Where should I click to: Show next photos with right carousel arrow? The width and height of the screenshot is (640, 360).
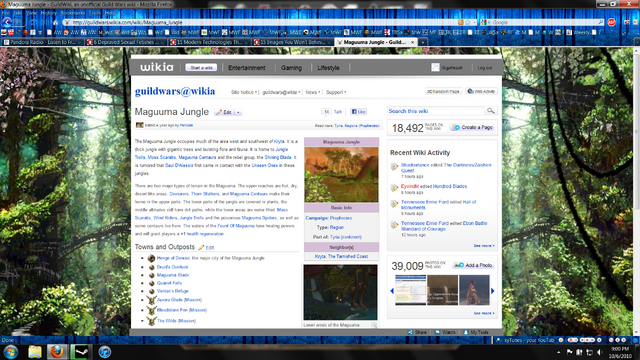coord(493,291)
